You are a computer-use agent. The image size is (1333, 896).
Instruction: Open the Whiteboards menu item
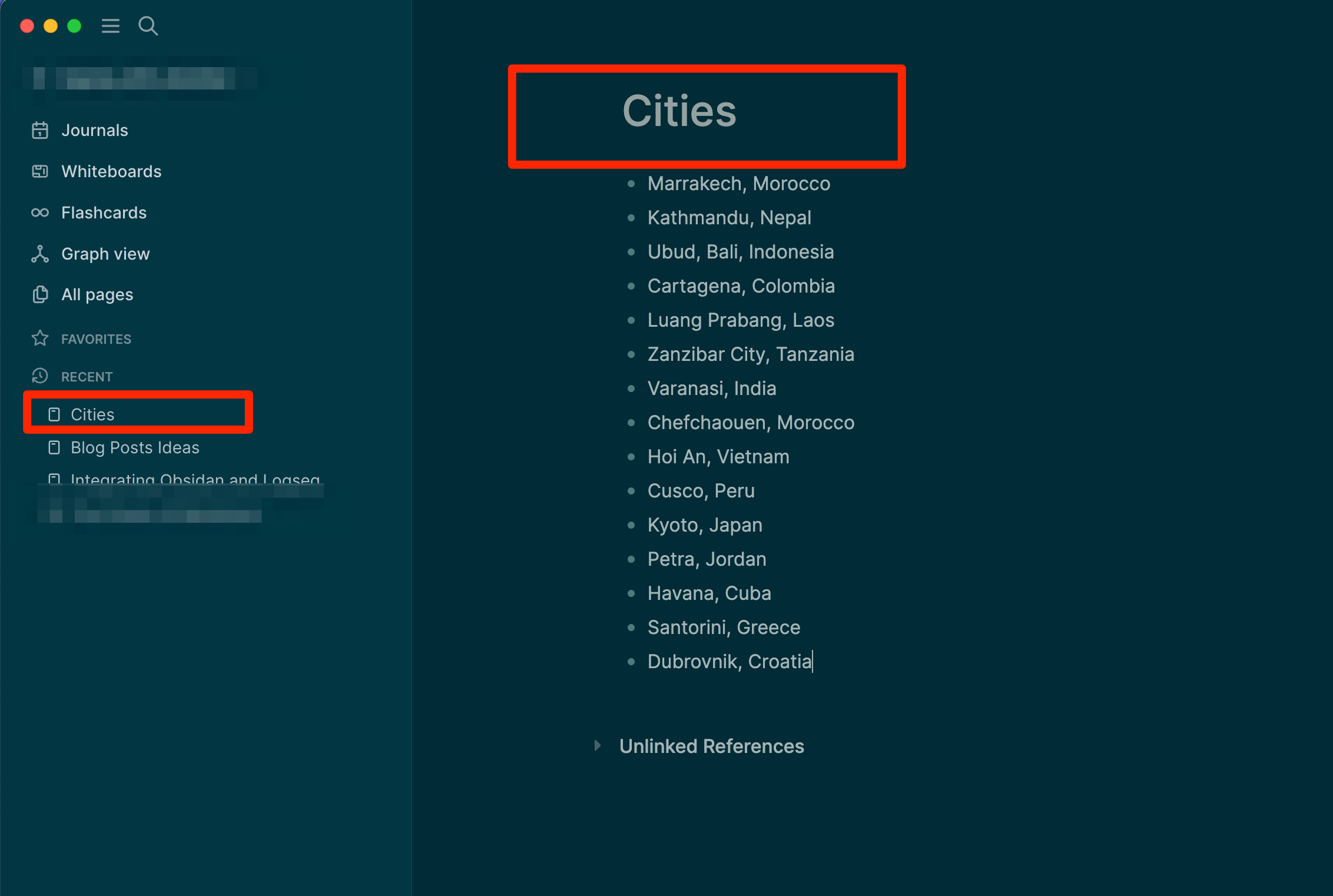click(x=111, y=171)
